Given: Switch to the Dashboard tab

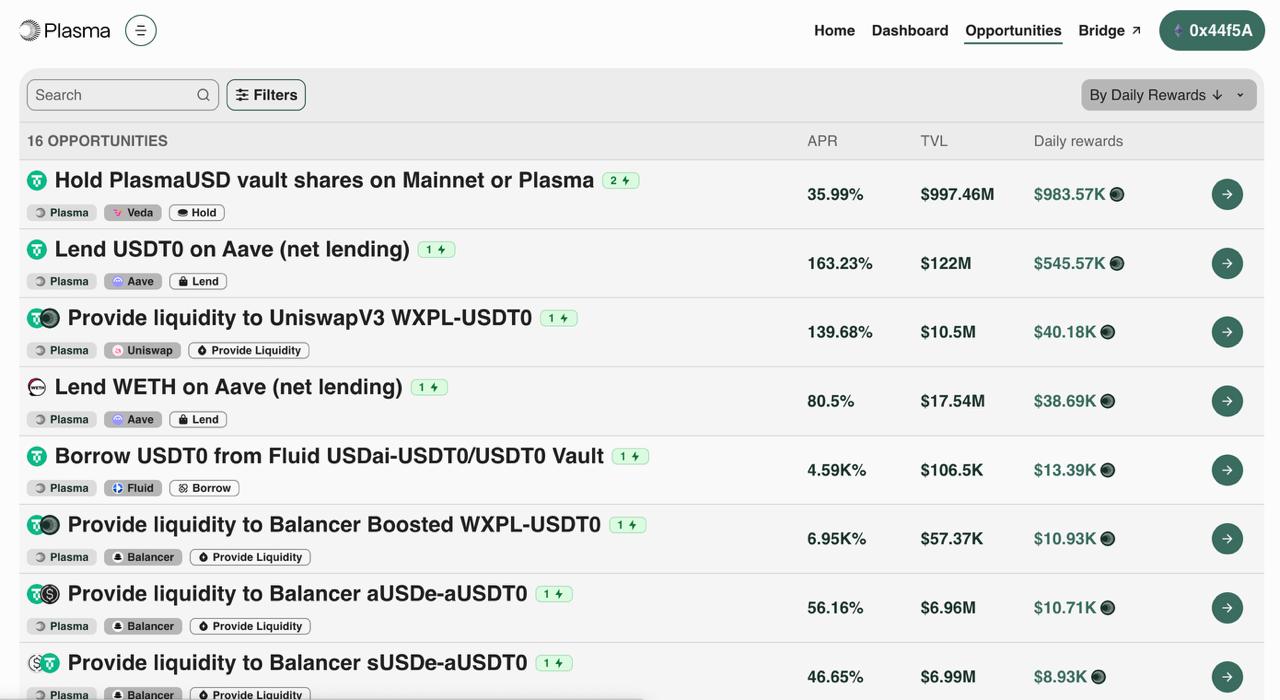Looking at the screenshot, I should [x=909, y=30].
